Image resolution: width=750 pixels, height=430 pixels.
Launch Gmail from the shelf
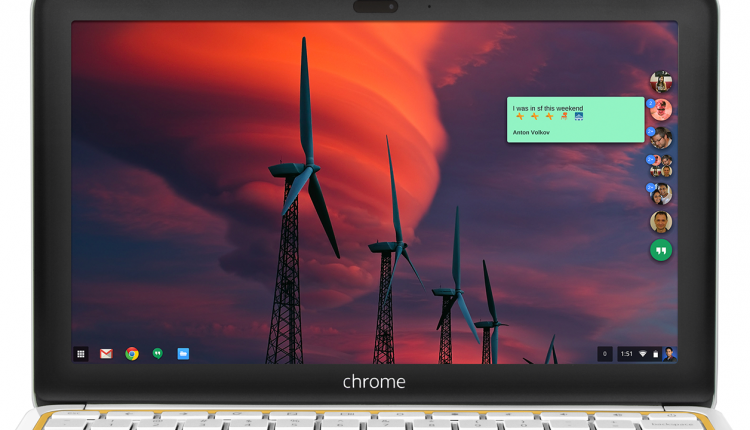coord(106,354)
